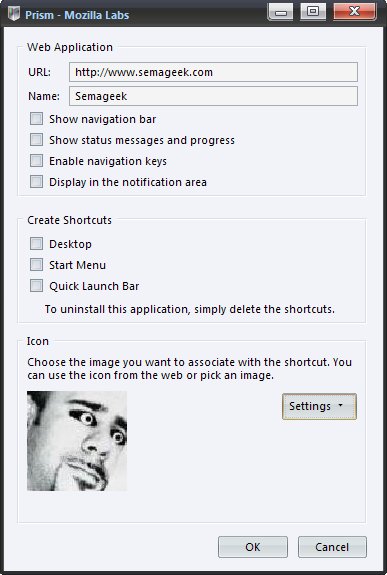Focus the Name field containing Semageek
The height and width of the screenshot is (575, 387).
coord(213,96)
